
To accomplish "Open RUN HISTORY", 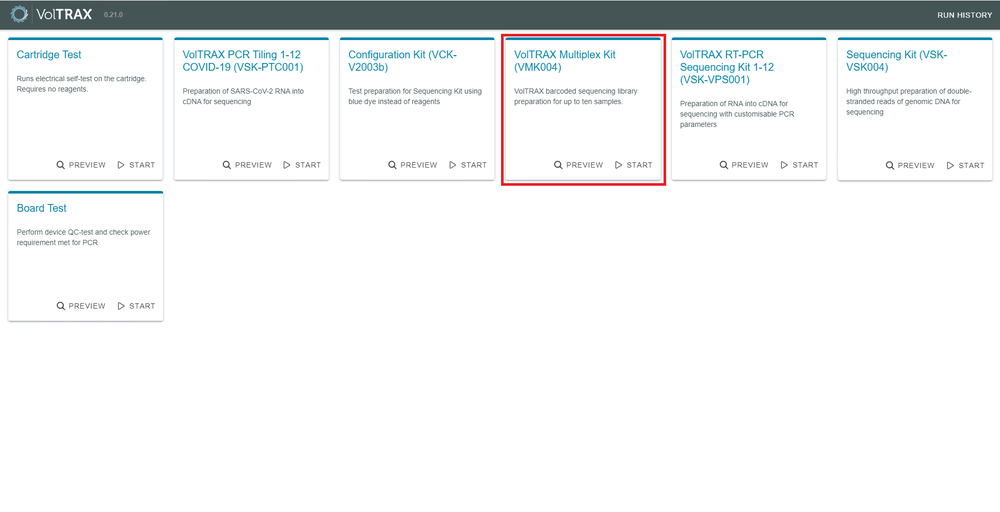I will pos(964,15).
